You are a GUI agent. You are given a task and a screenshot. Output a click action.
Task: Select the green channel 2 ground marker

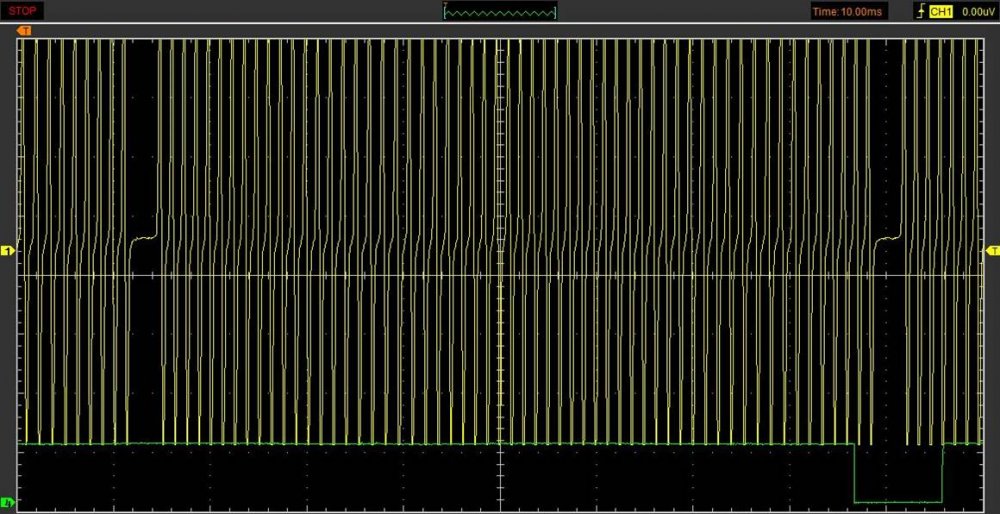coord(7,502)
